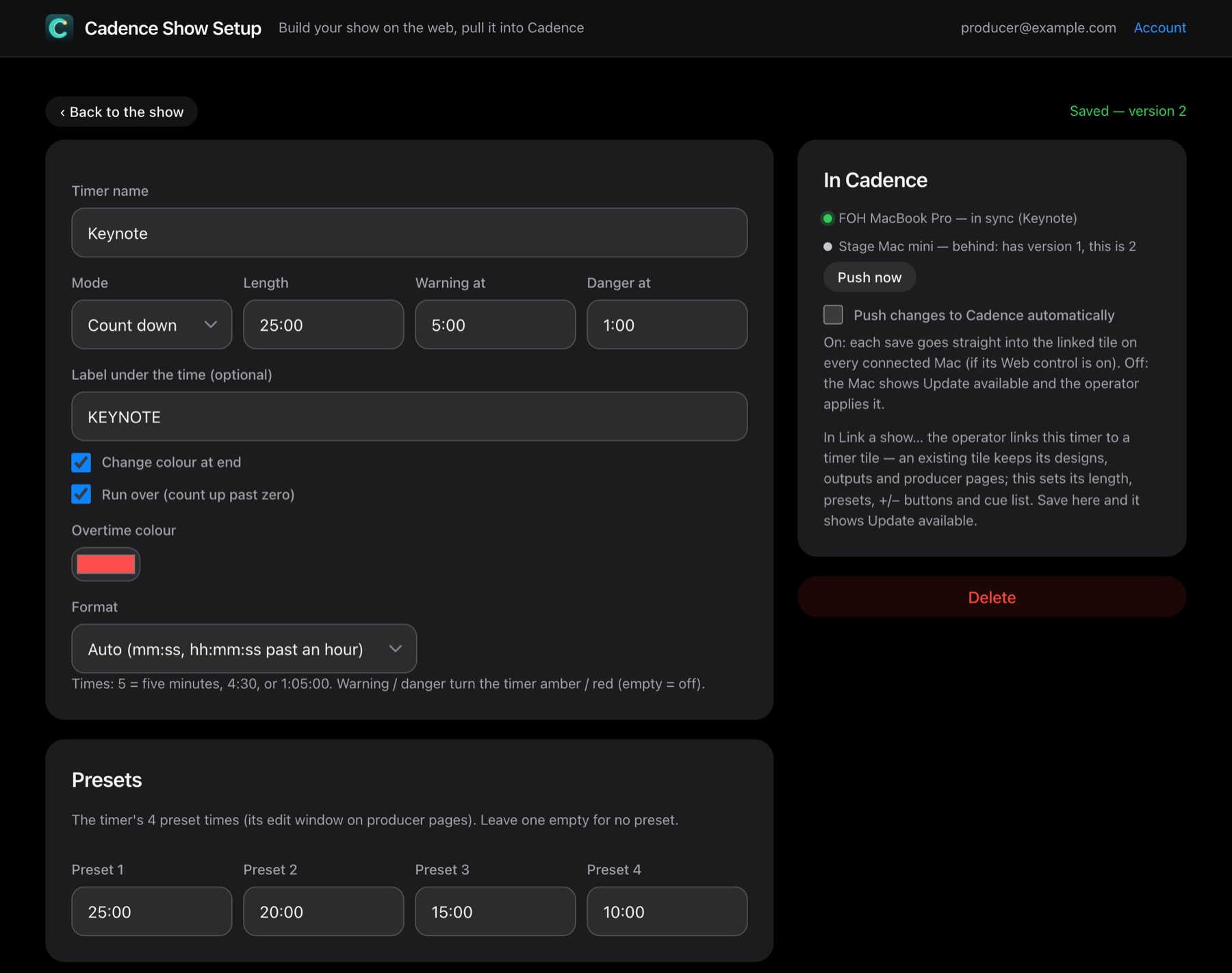
Task: Click the producer@example.com email text
Action: (1038, 28)
